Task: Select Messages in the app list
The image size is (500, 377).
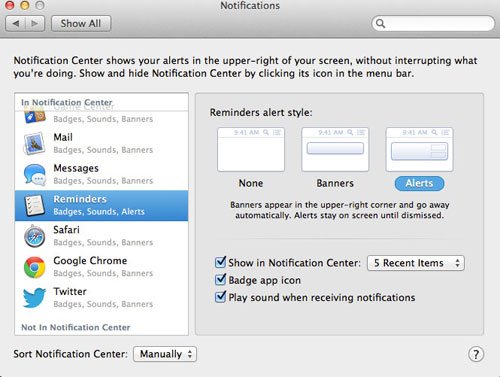Action: pyautogui.click(x=102, y=174)
